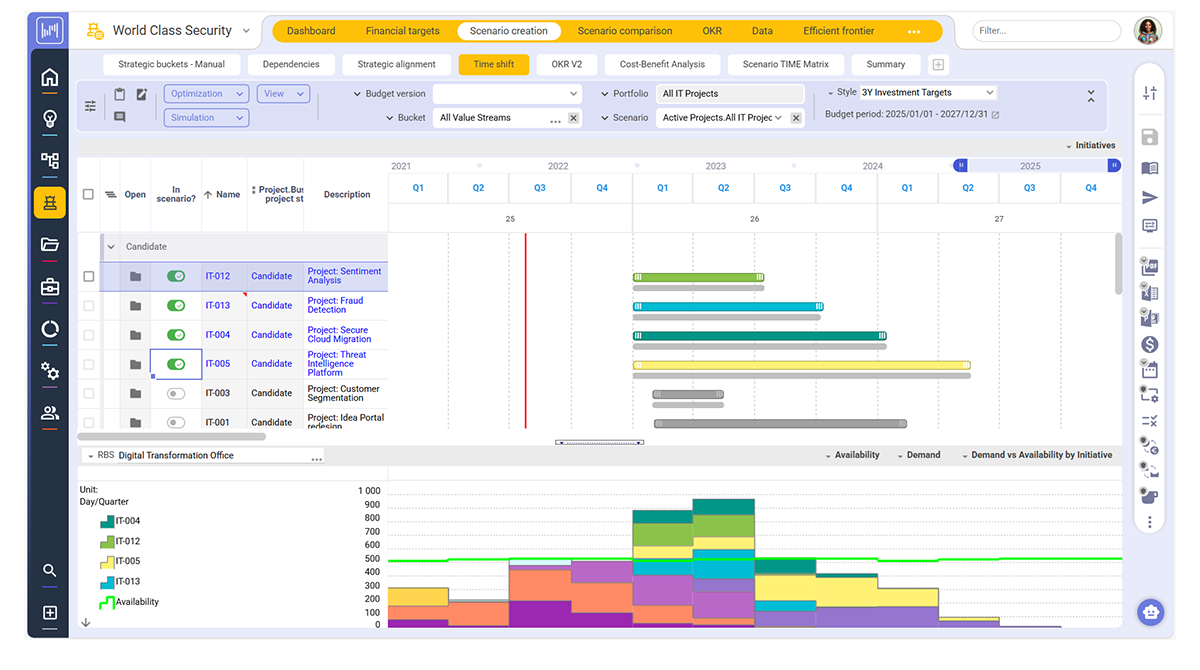The height and width of the screenshot is (670, 1200).
Task: Open the Cost-Benefit Analysis tab
Action: pyautogui.click(x=662, y=64)
